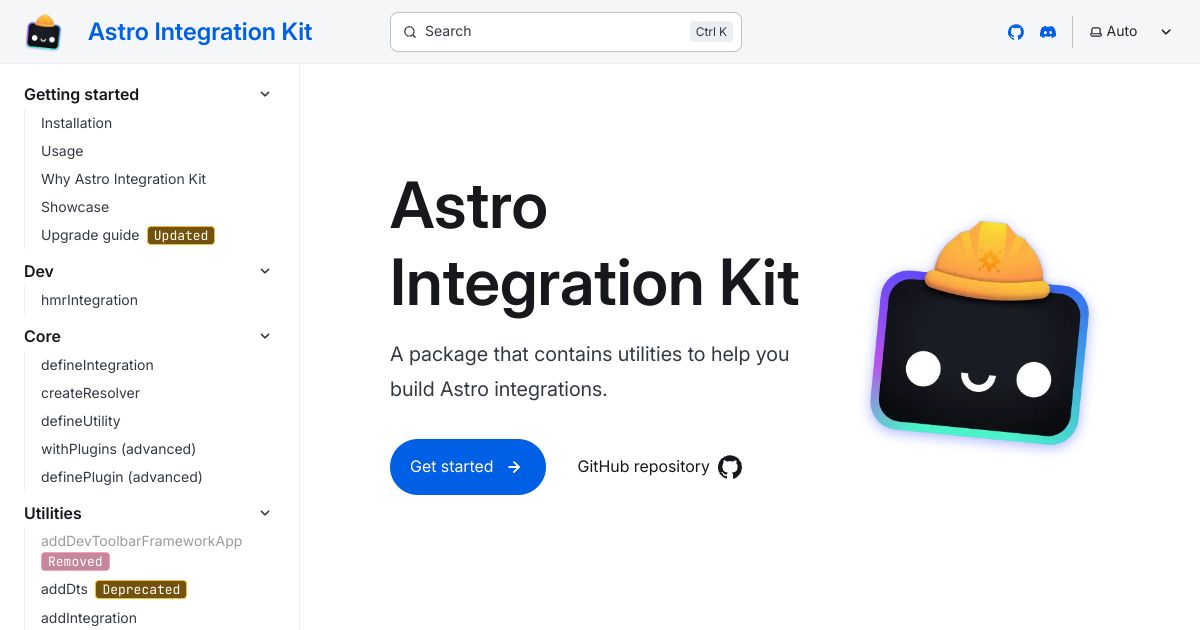Open Why Astro Integration Kit page

[123, 179]
